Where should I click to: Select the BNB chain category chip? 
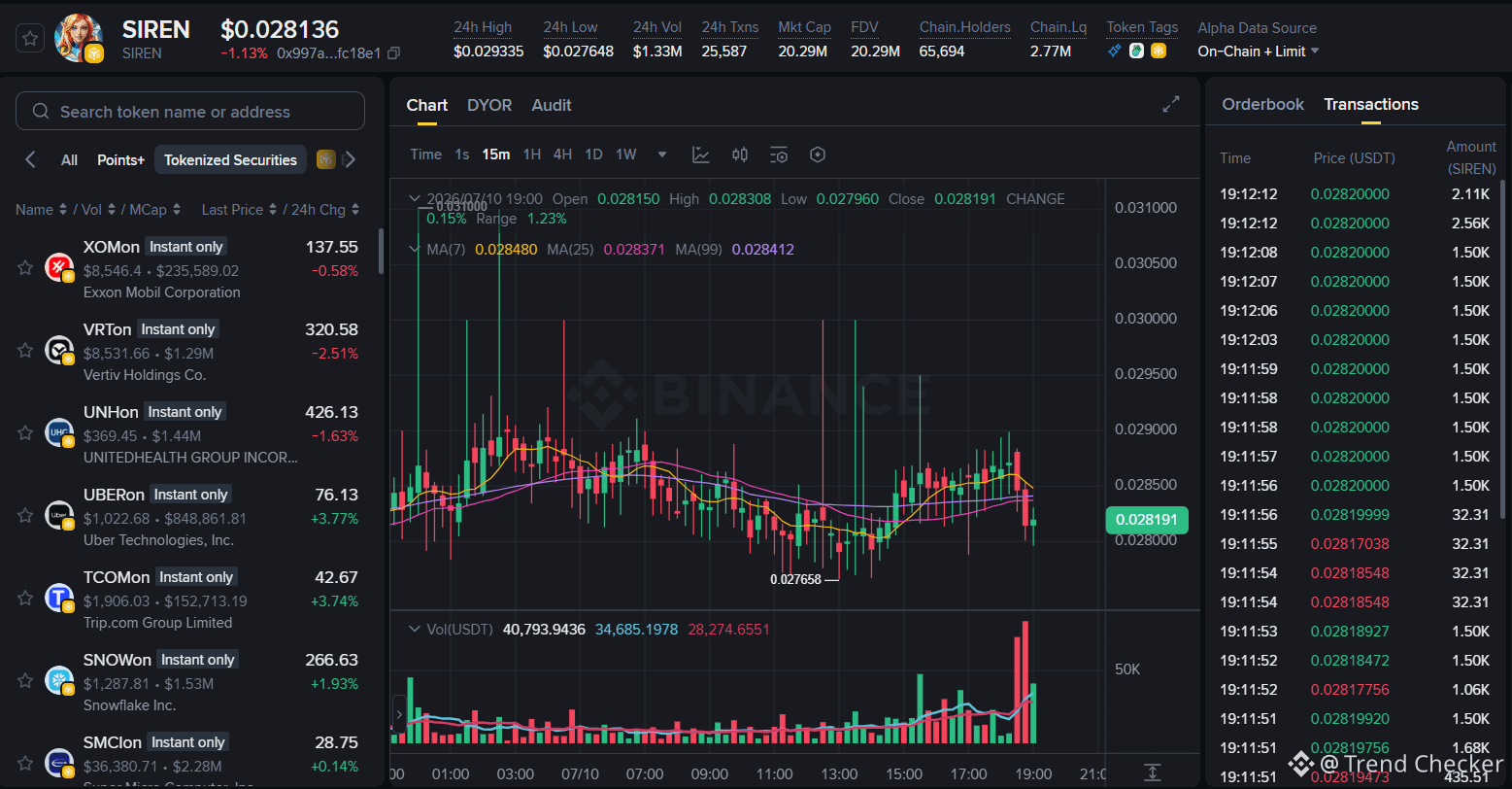point(326,159)
